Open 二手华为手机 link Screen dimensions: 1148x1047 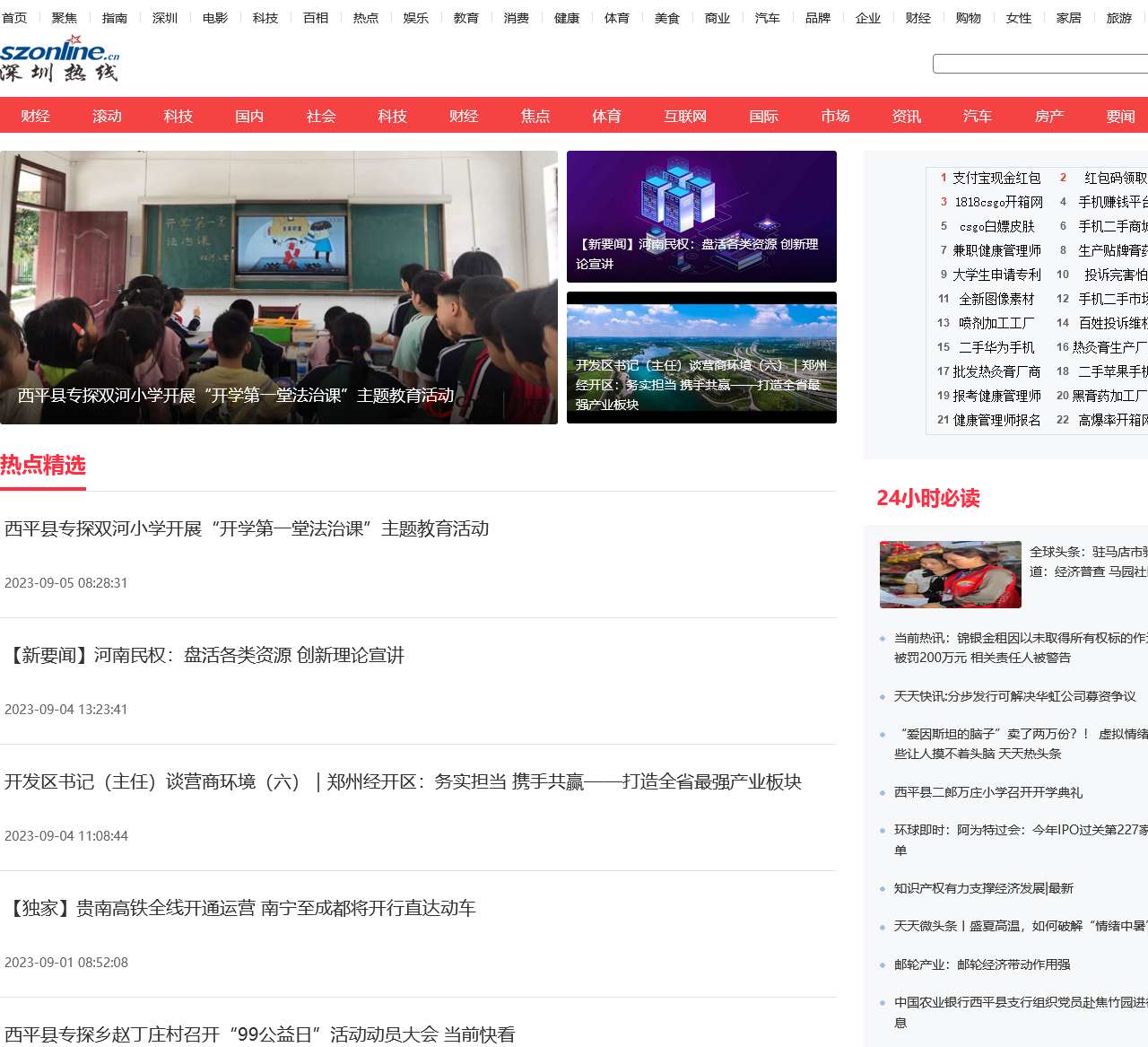[x=996, y=347]
